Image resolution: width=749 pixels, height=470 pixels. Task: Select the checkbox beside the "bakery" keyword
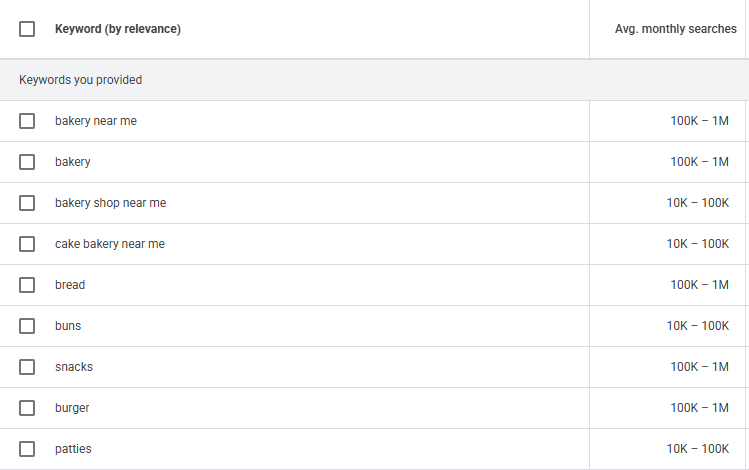point(27,162)
